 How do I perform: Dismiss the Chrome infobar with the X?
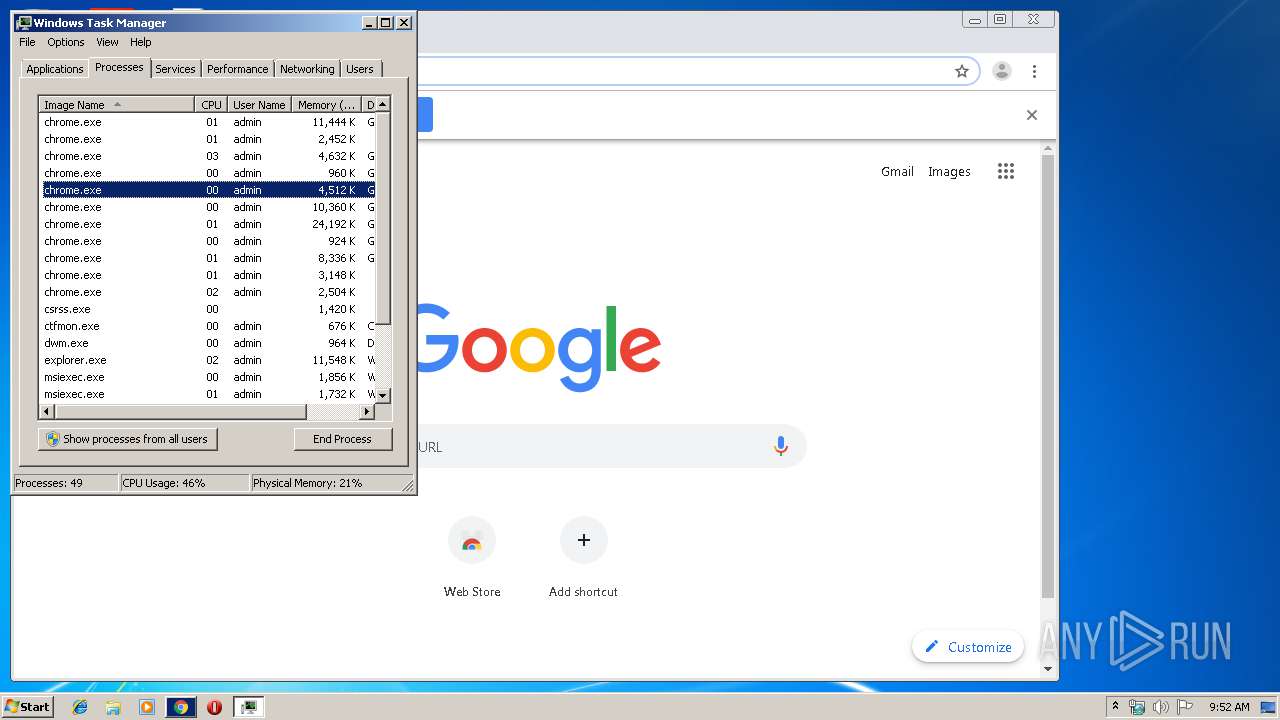tap(1032, 115)
